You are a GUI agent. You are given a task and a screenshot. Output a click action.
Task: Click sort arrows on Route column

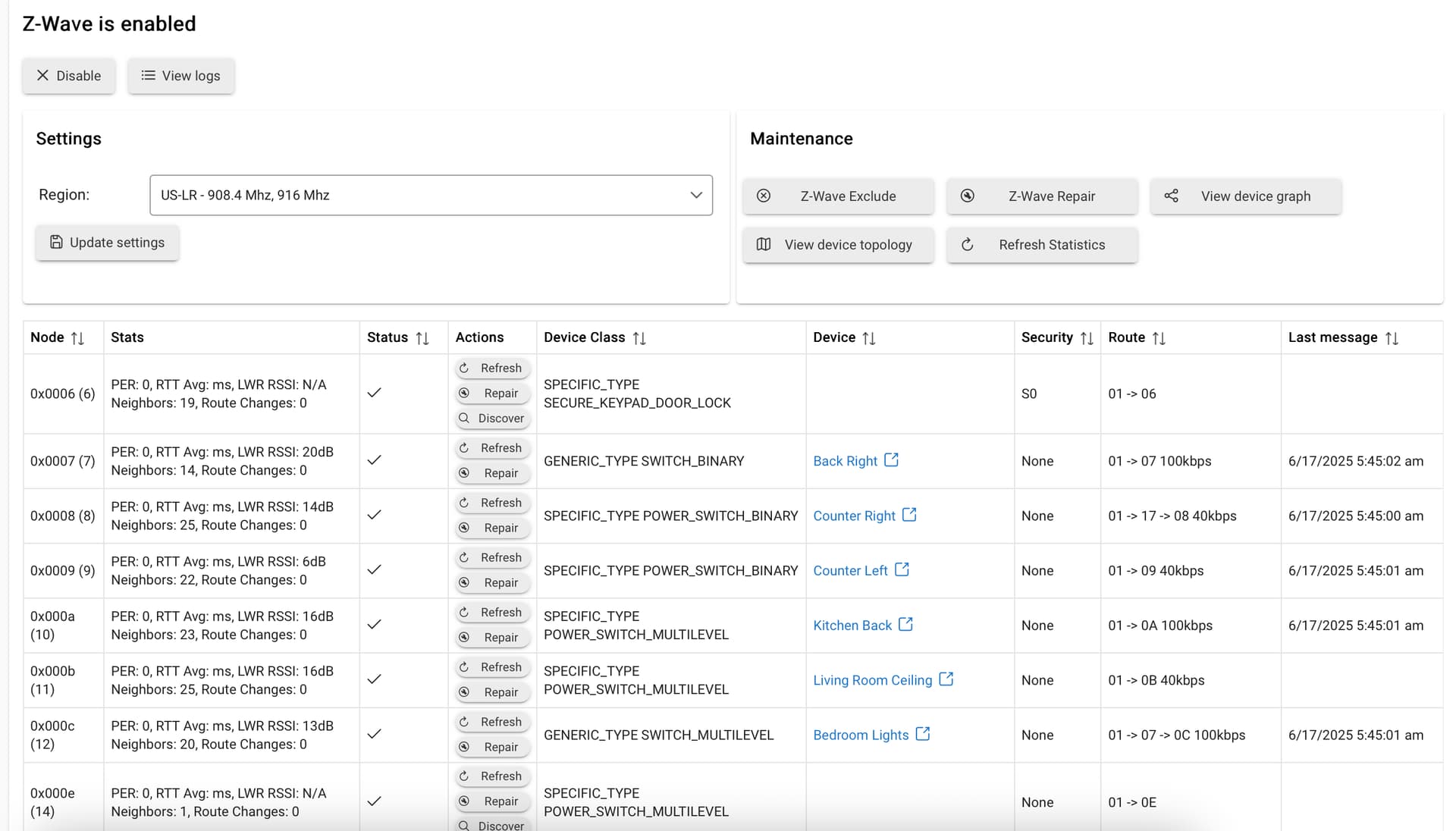point(1159,338)
